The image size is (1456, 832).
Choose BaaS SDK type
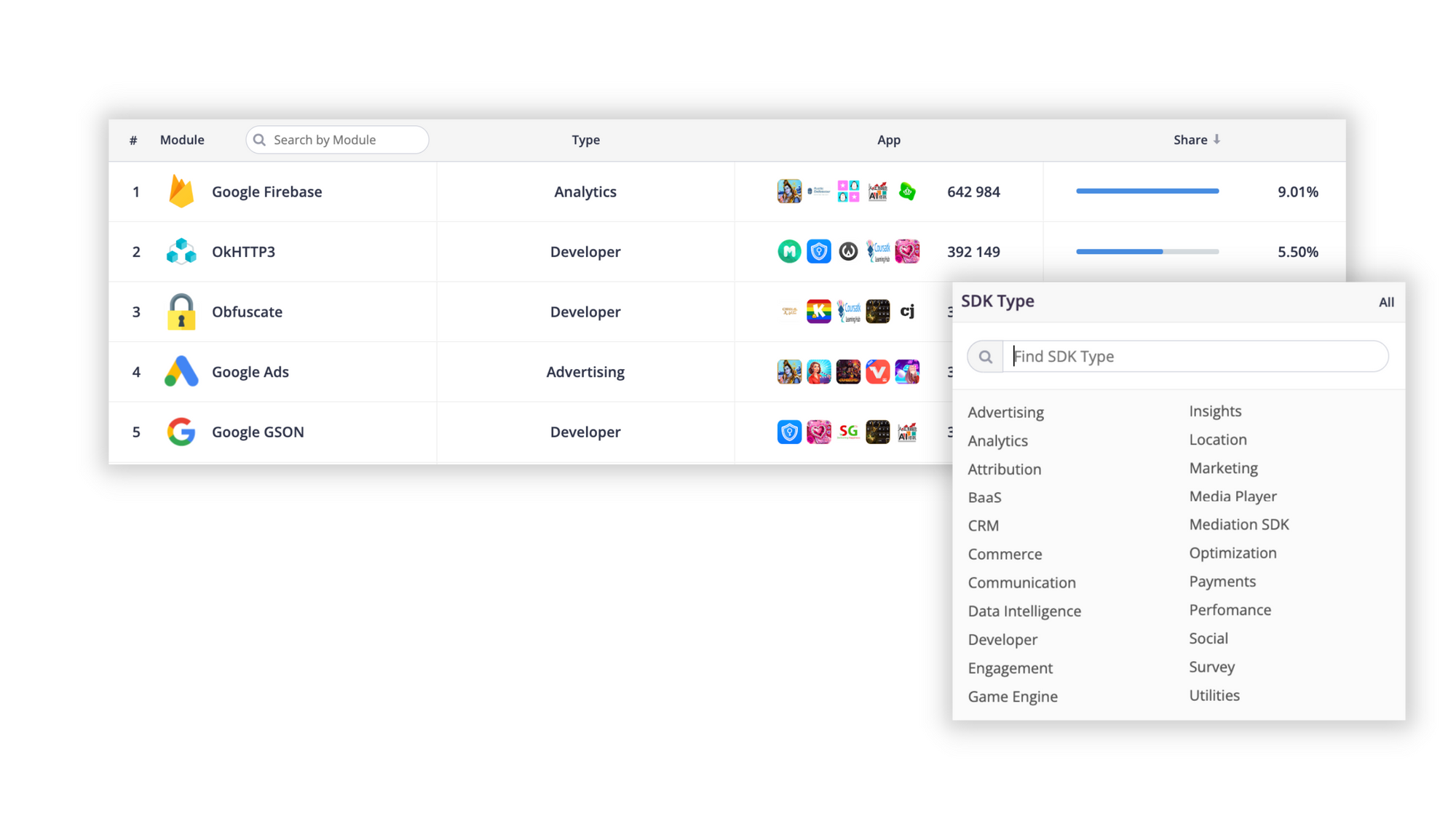pos(984,498)
